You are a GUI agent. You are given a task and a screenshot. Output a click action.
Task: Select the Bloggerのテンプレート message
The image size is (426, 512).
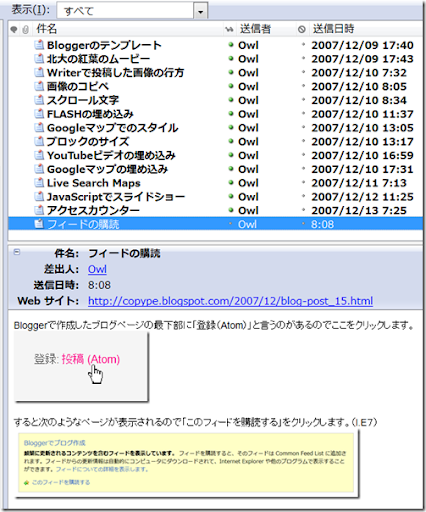(215, 45)
